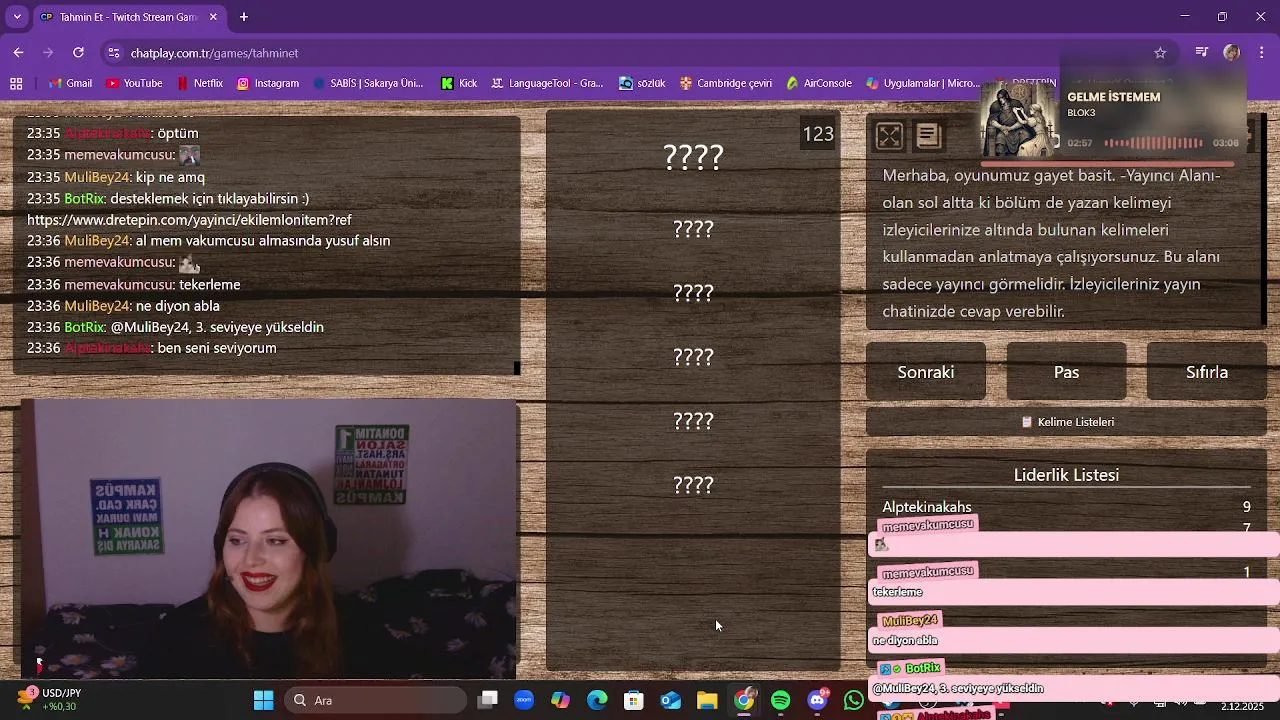Click the webcam video of streamer

tap(268, 538)
